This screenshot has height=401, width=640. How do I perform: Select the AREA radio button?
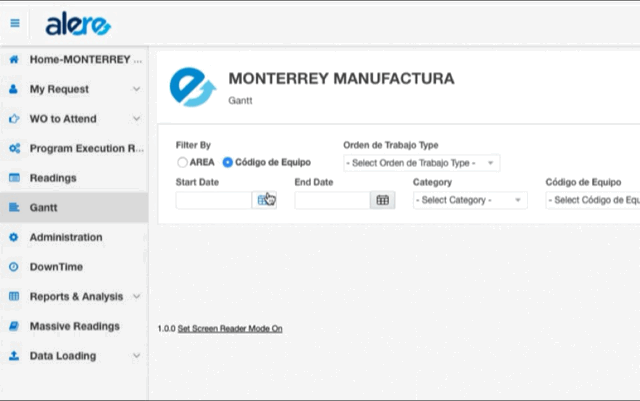click(x=182, y=163)
